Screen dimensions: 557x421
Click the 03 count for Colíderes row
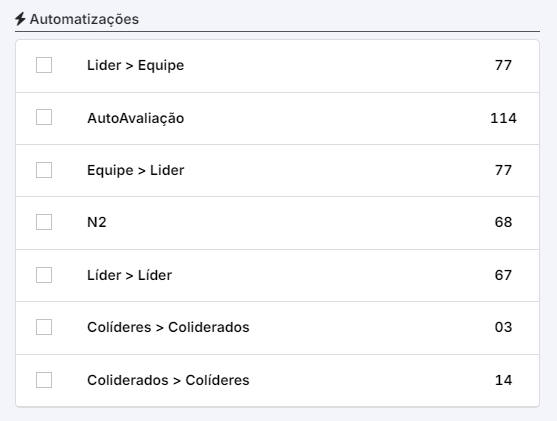503,327
